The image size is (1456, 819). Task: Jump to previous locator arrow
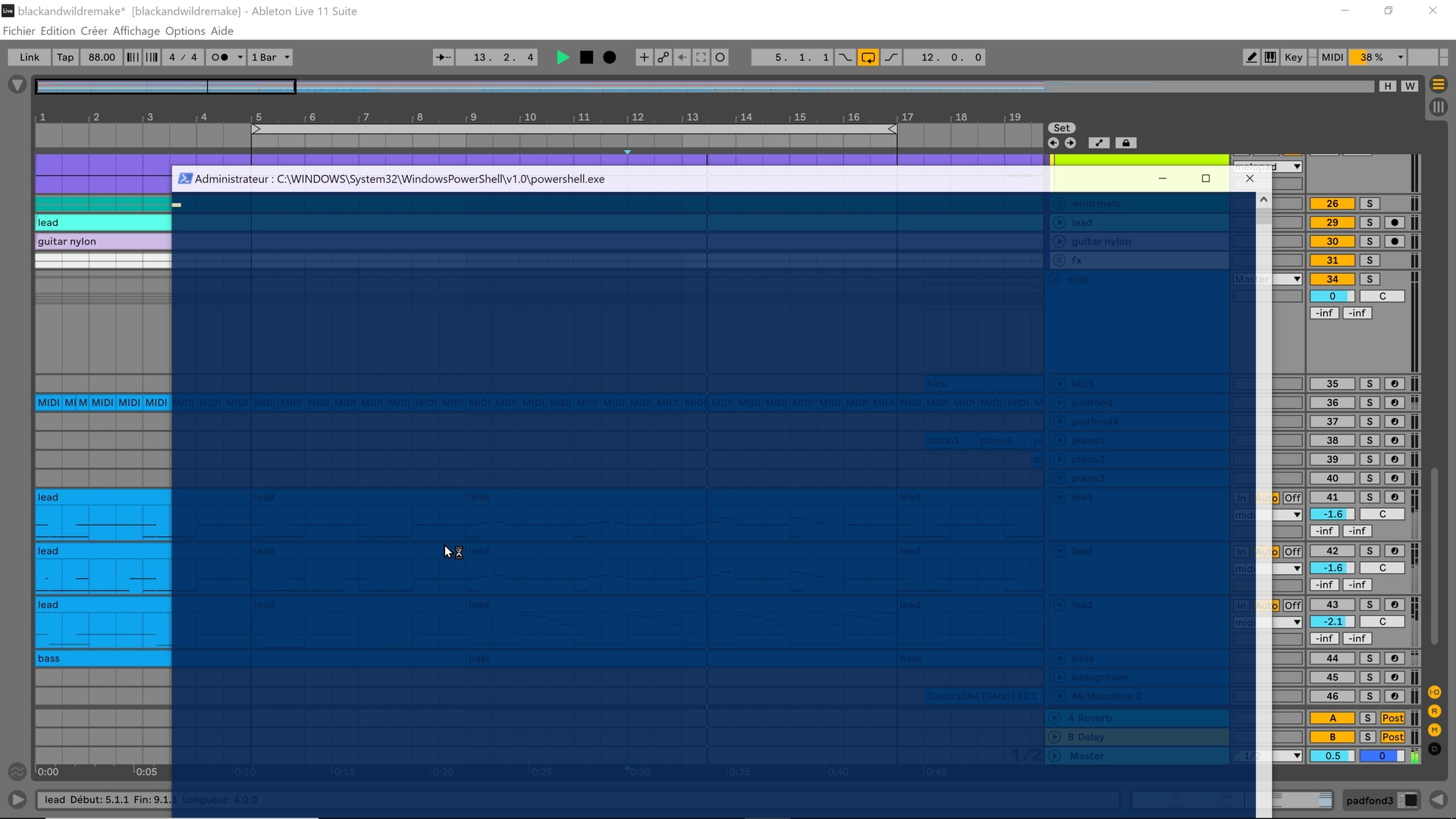1053,143
